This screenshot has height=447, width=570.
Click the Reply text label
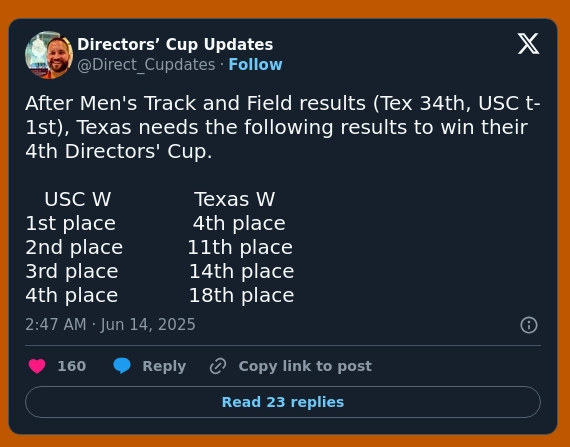point(164,366)
